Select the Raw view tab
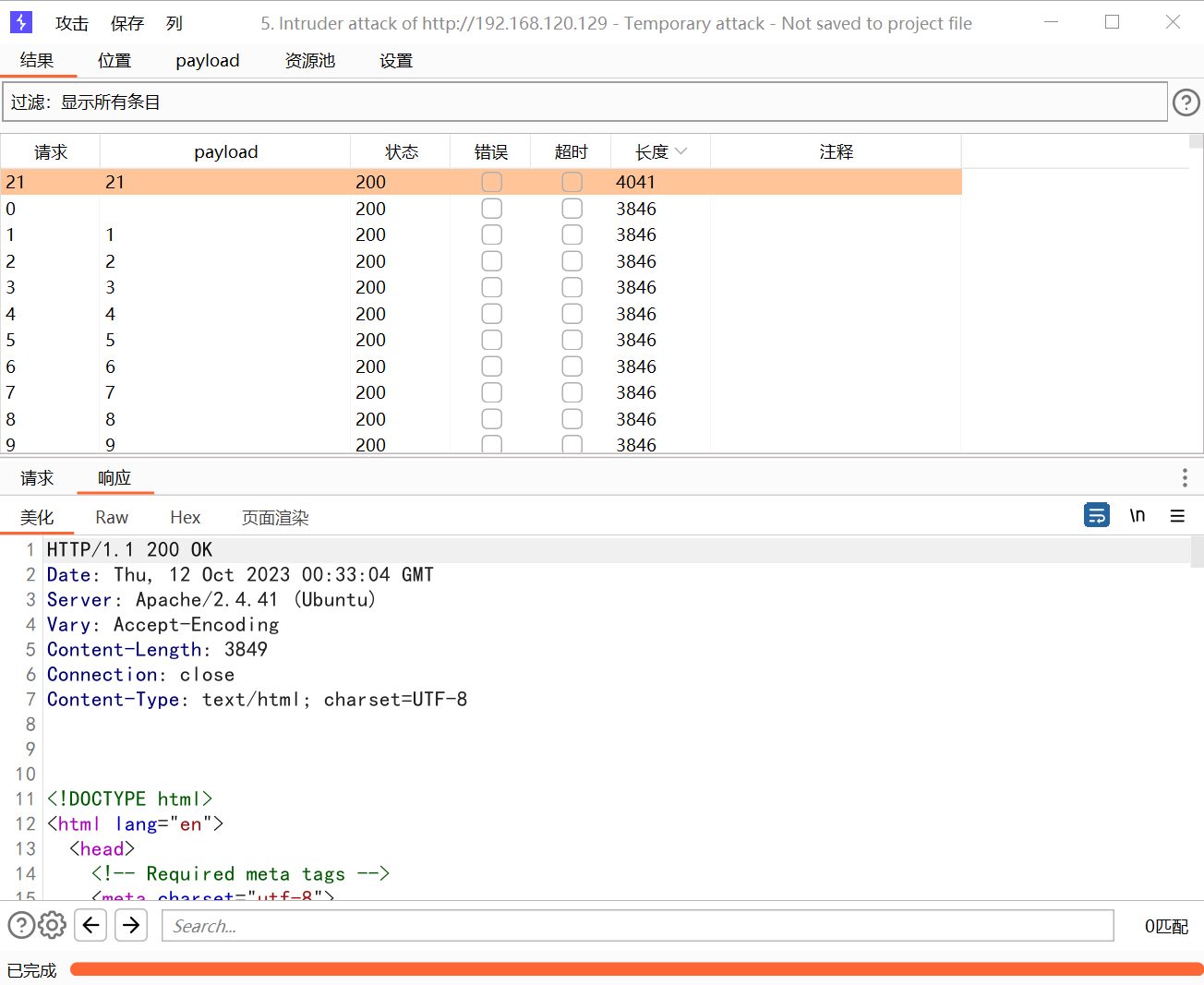 (x=112, y=517)
